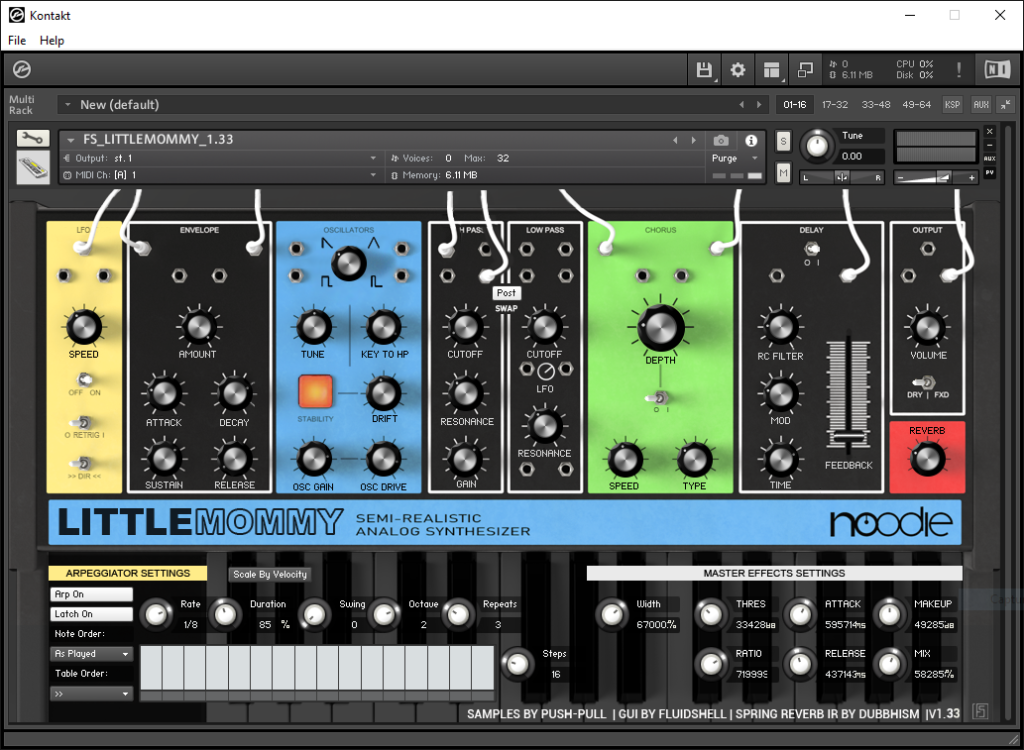
Task: Show instrument info with the i icon
Action: (x=752, y=140)
